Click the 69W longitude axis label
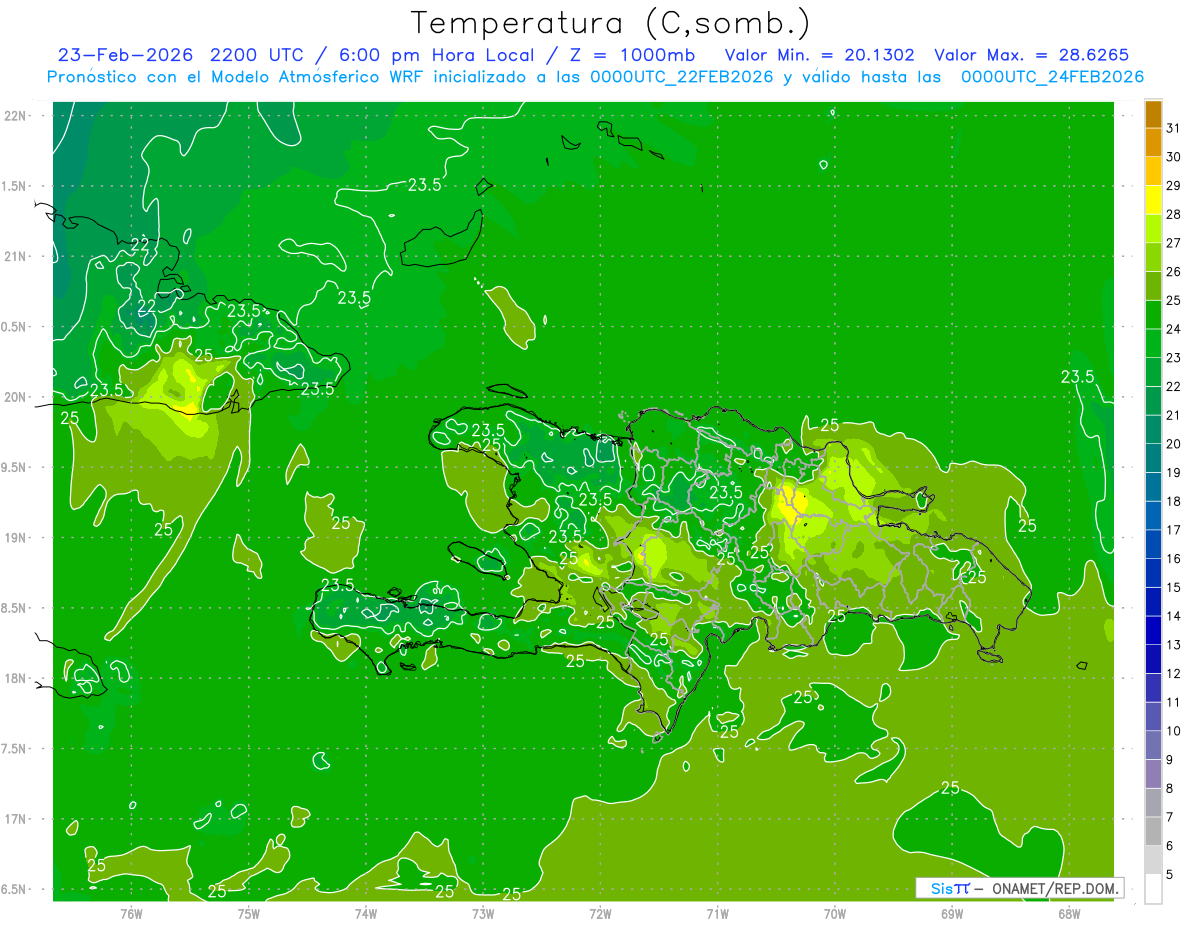The height and width of the screenshot is (927, 1200). 952,913
